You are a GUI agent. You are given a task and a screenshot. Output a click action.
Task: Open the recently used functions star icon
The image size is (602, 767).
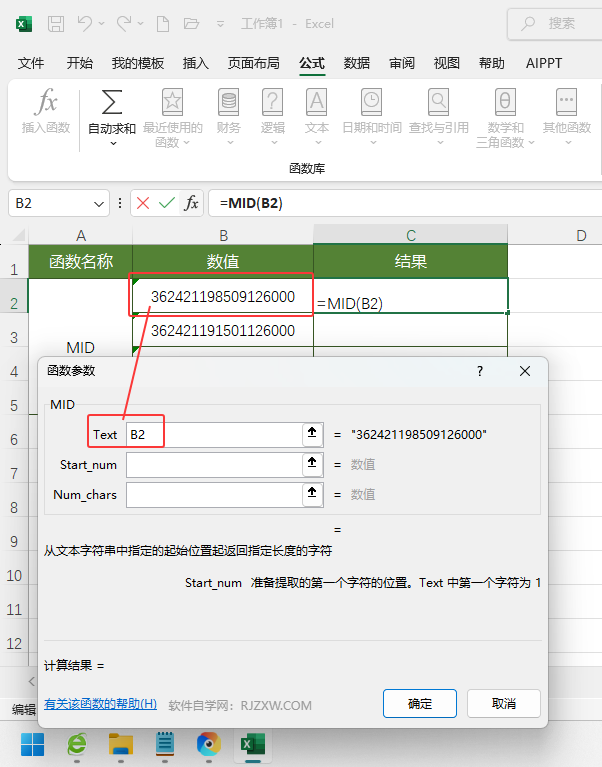[x=172, y=102]
